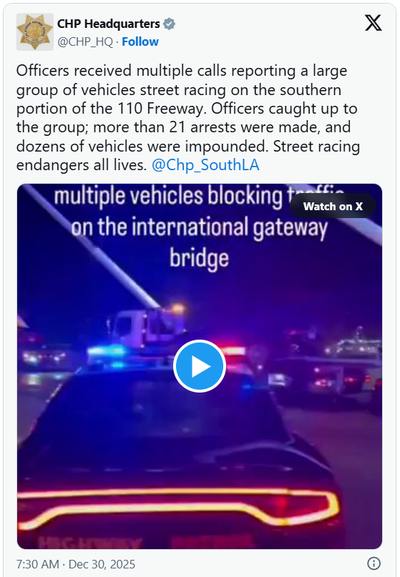Screen dimensions: 400x577
Task: Click the CHP gold star badge avatar
Action: click(35, 32)
